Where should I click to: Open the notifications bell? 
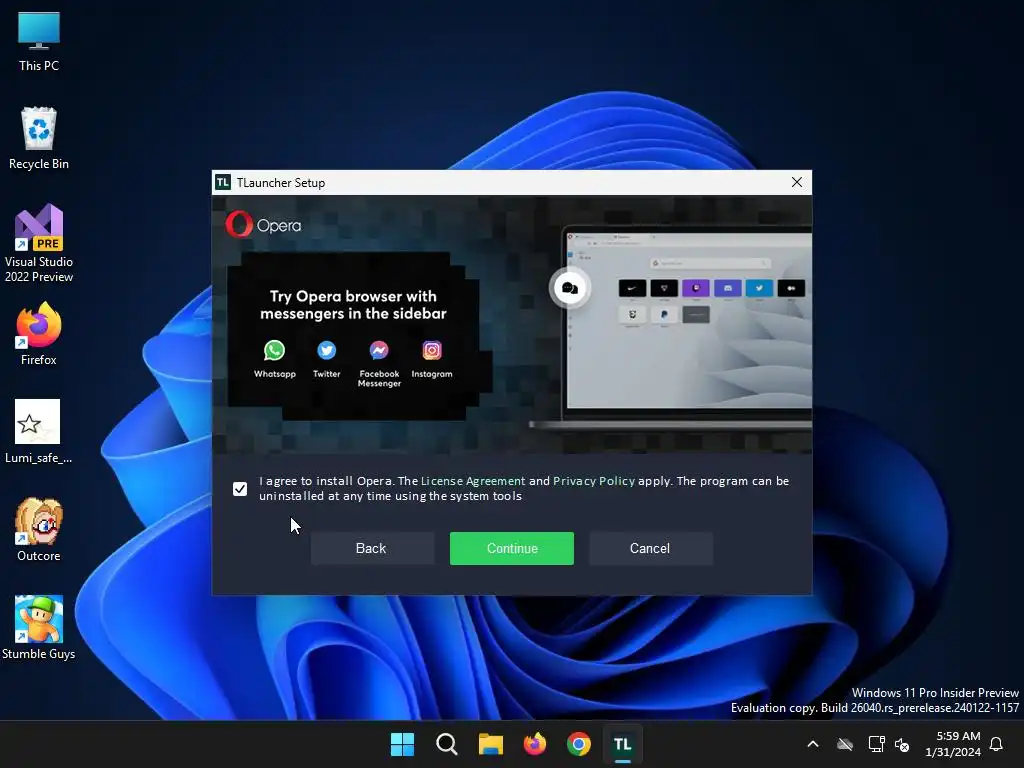click(x=997, y=744)
